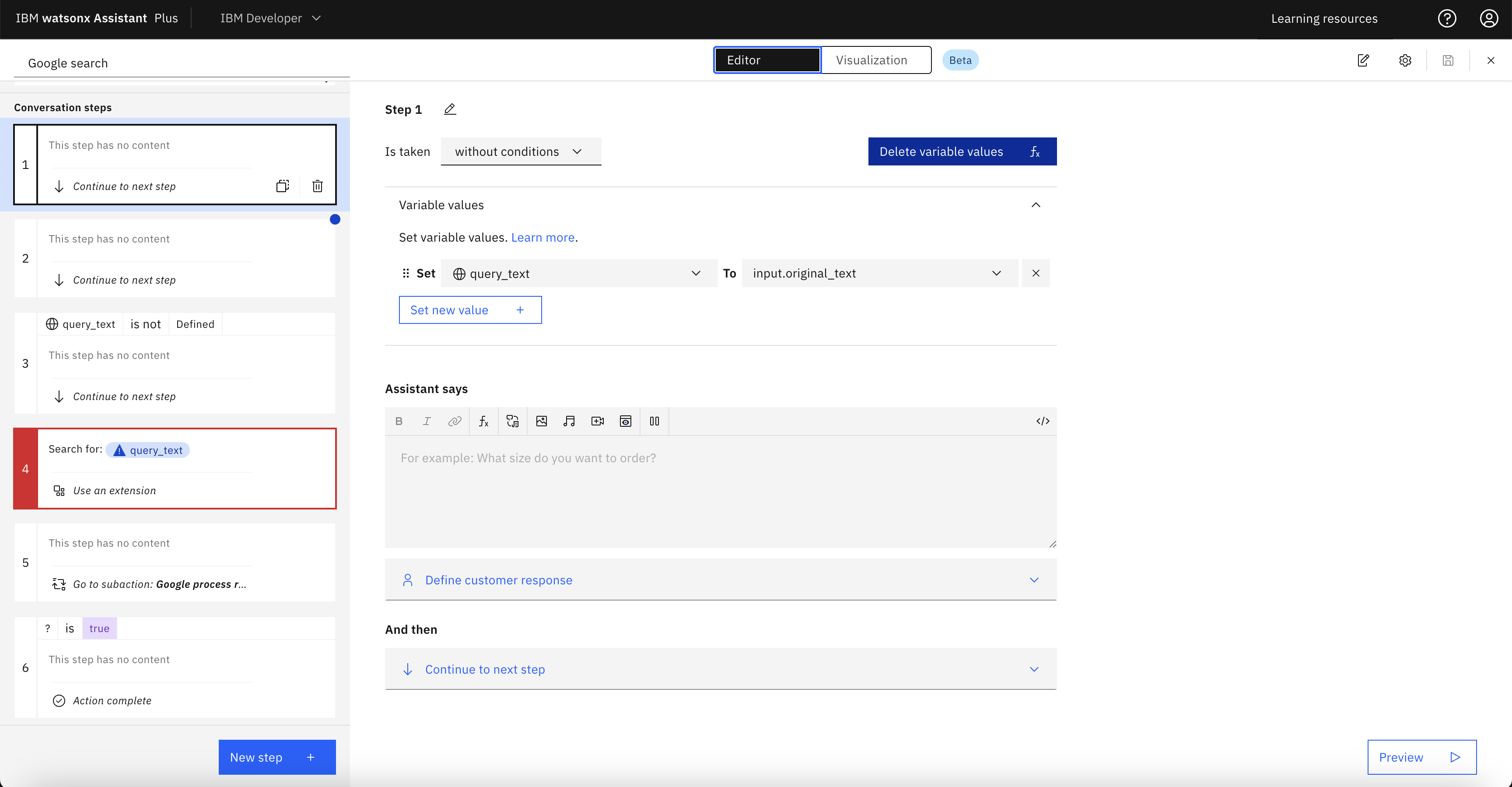Switch to the Editor tab
1512x787 pixels.
point(767,60)
